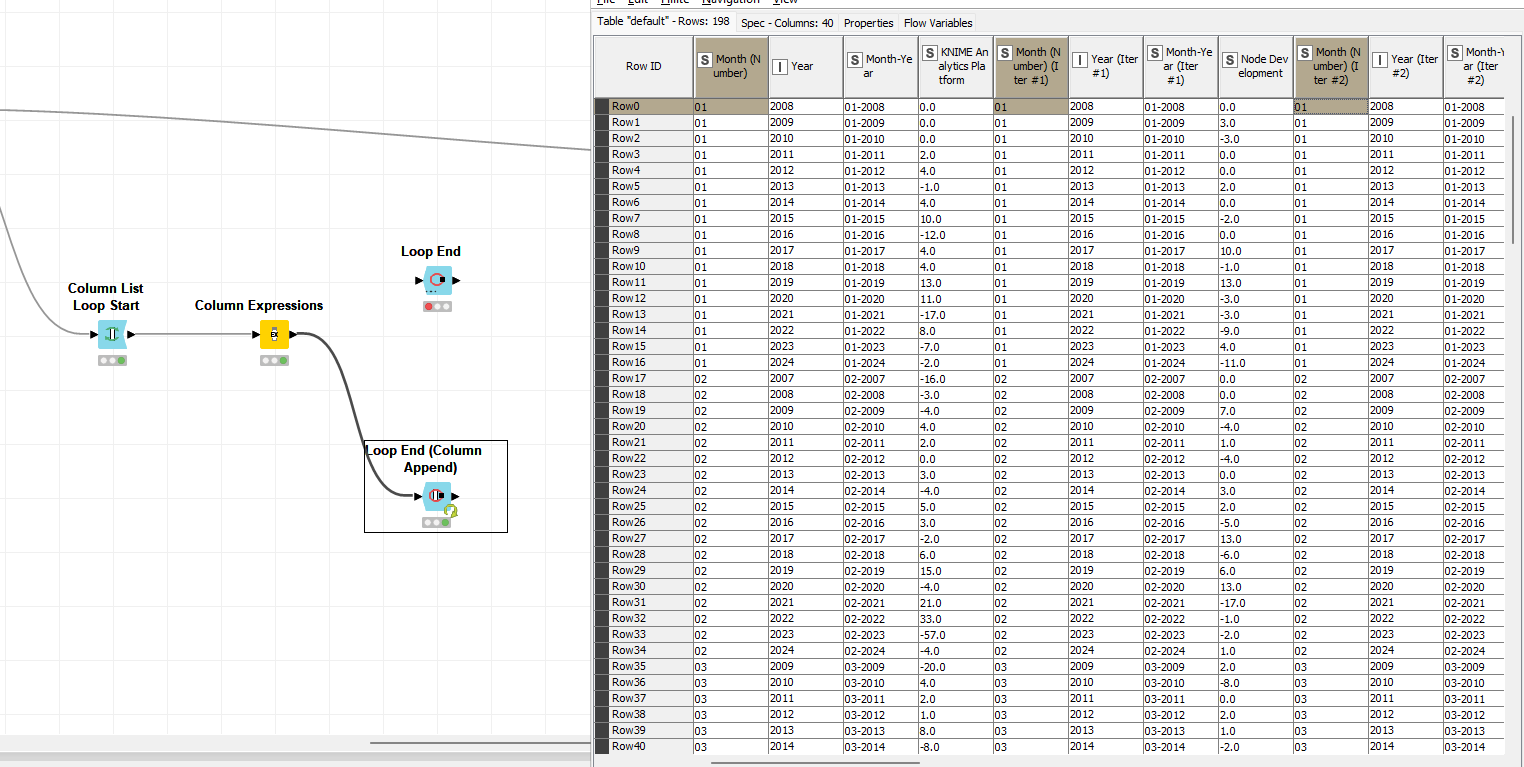Screen dimensions: 1524x767
Task: Click the type icon in Node Development header
Action: coord(1230,59)
